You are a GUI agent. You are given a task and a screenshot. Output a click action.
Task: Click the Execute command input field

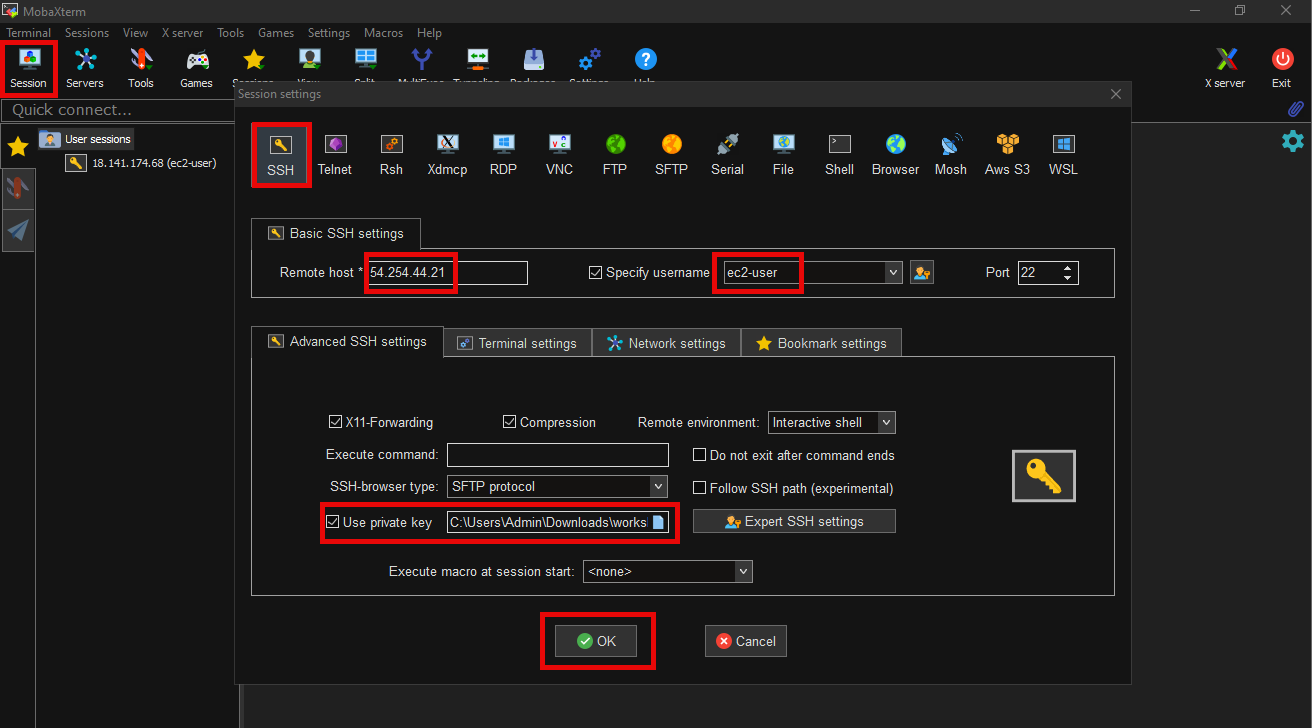tap(558, 455)
